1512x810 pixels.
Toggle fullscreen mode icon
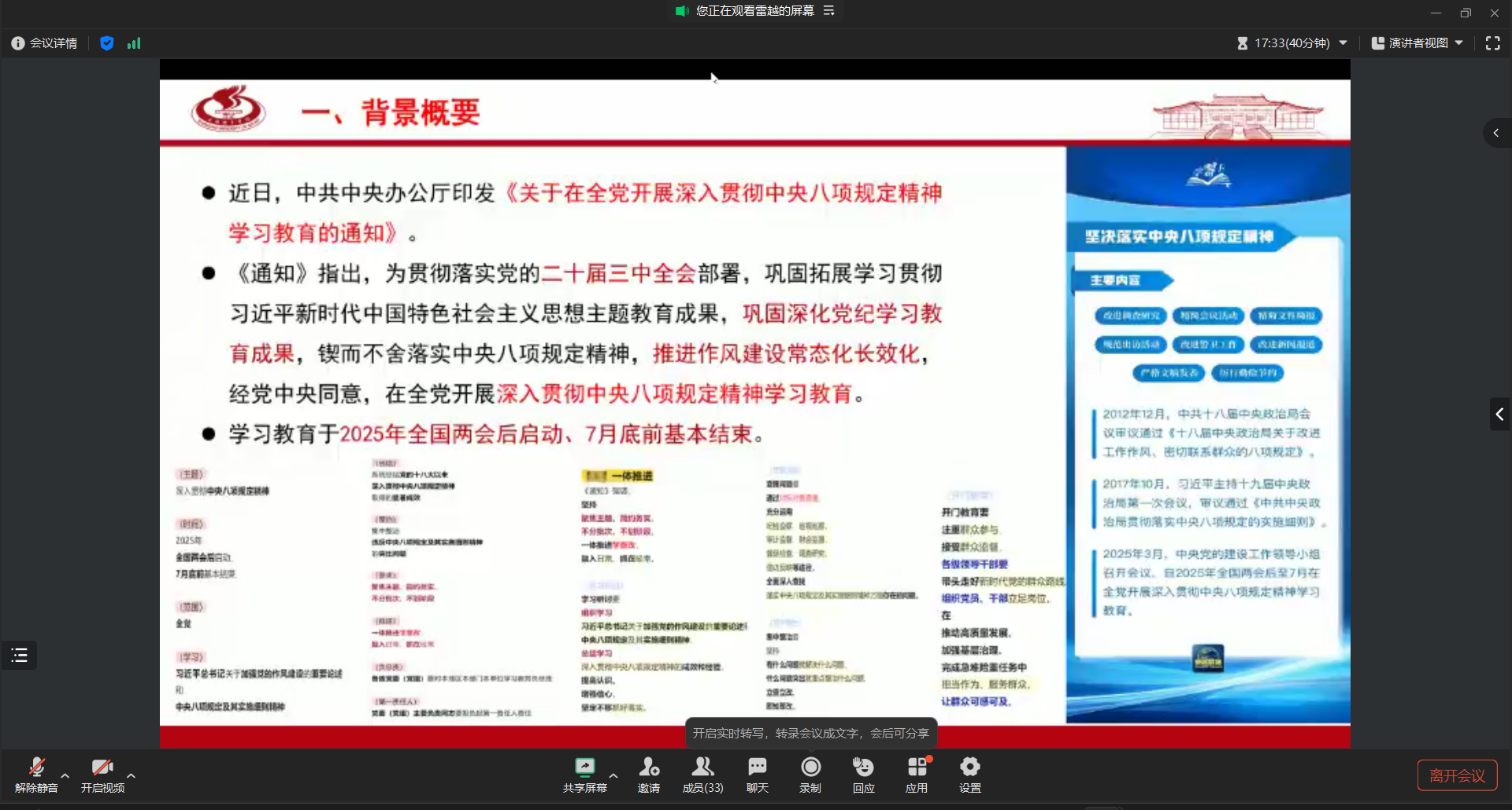pos(1492,43)
